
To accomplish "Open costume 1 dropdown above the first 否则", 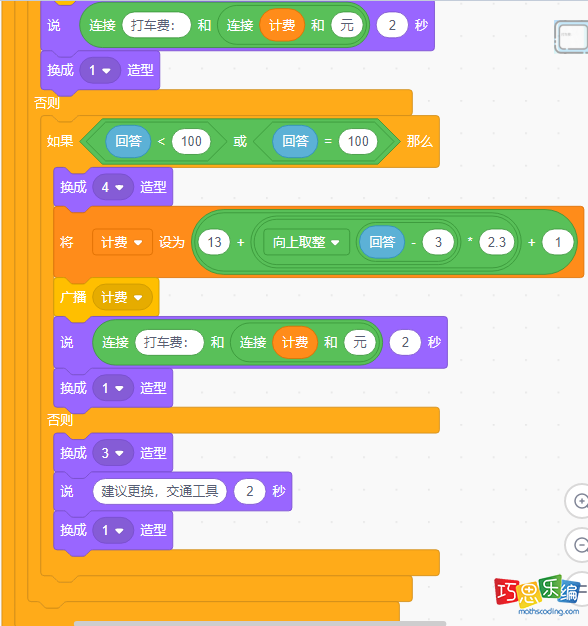I will (x=100, y=71).
